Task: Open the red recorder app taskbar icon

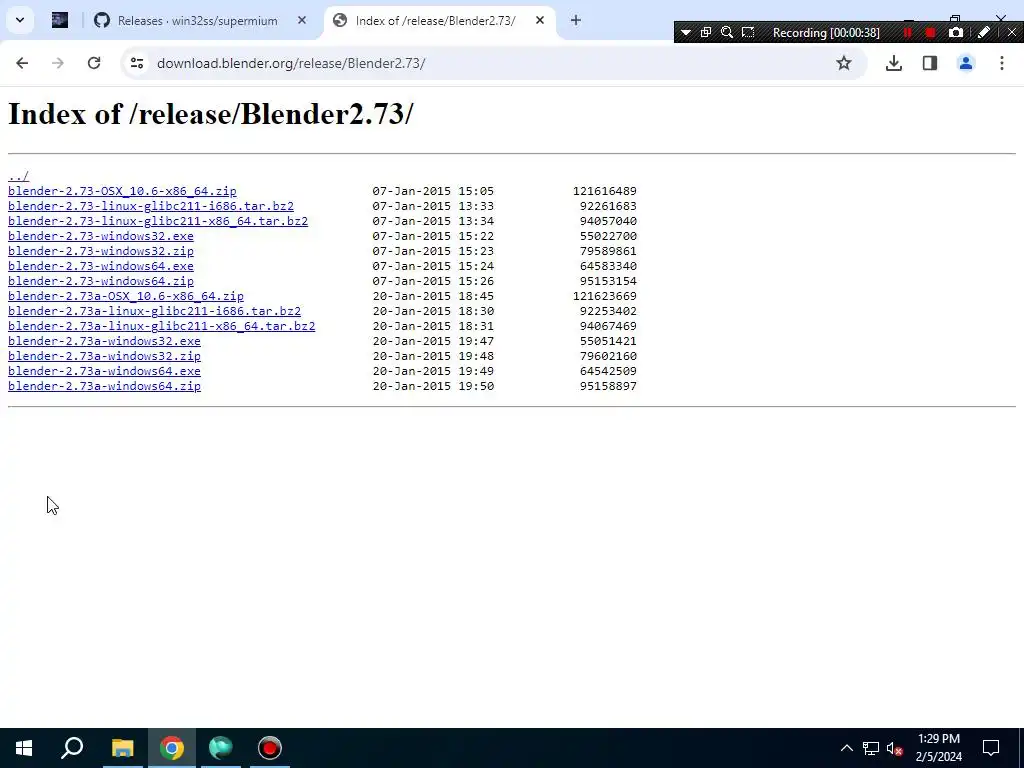Action: tap(270, 748)
